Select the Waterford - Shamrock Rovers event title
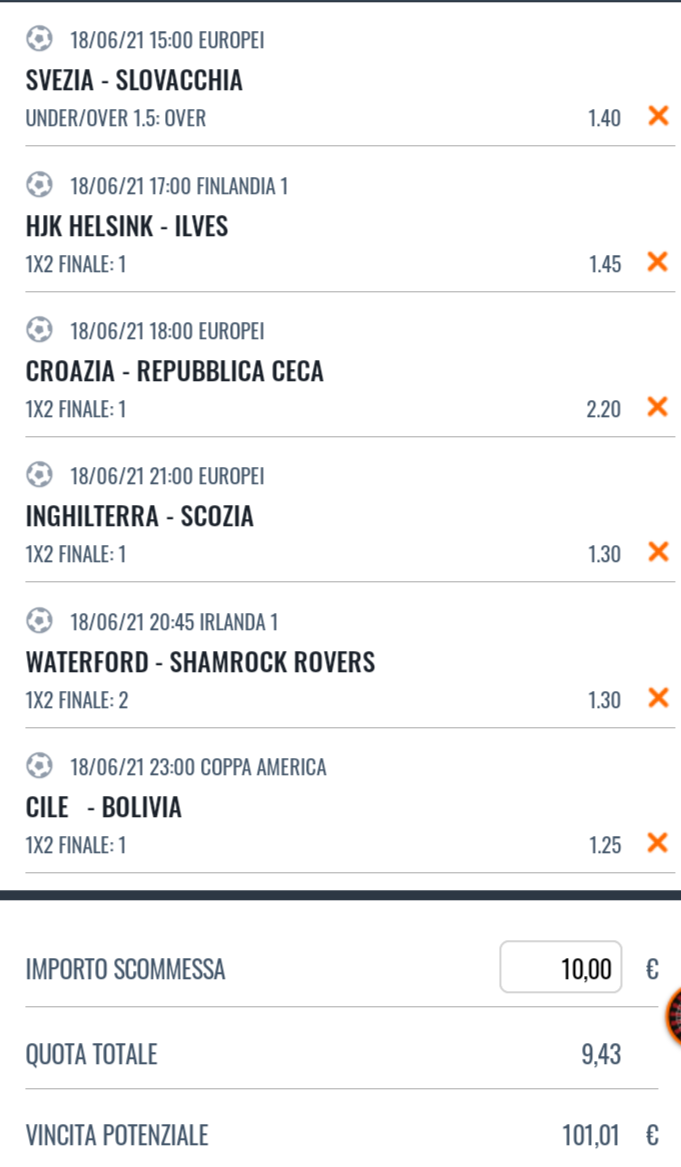The image size is (681, 1167). point(200,662)
